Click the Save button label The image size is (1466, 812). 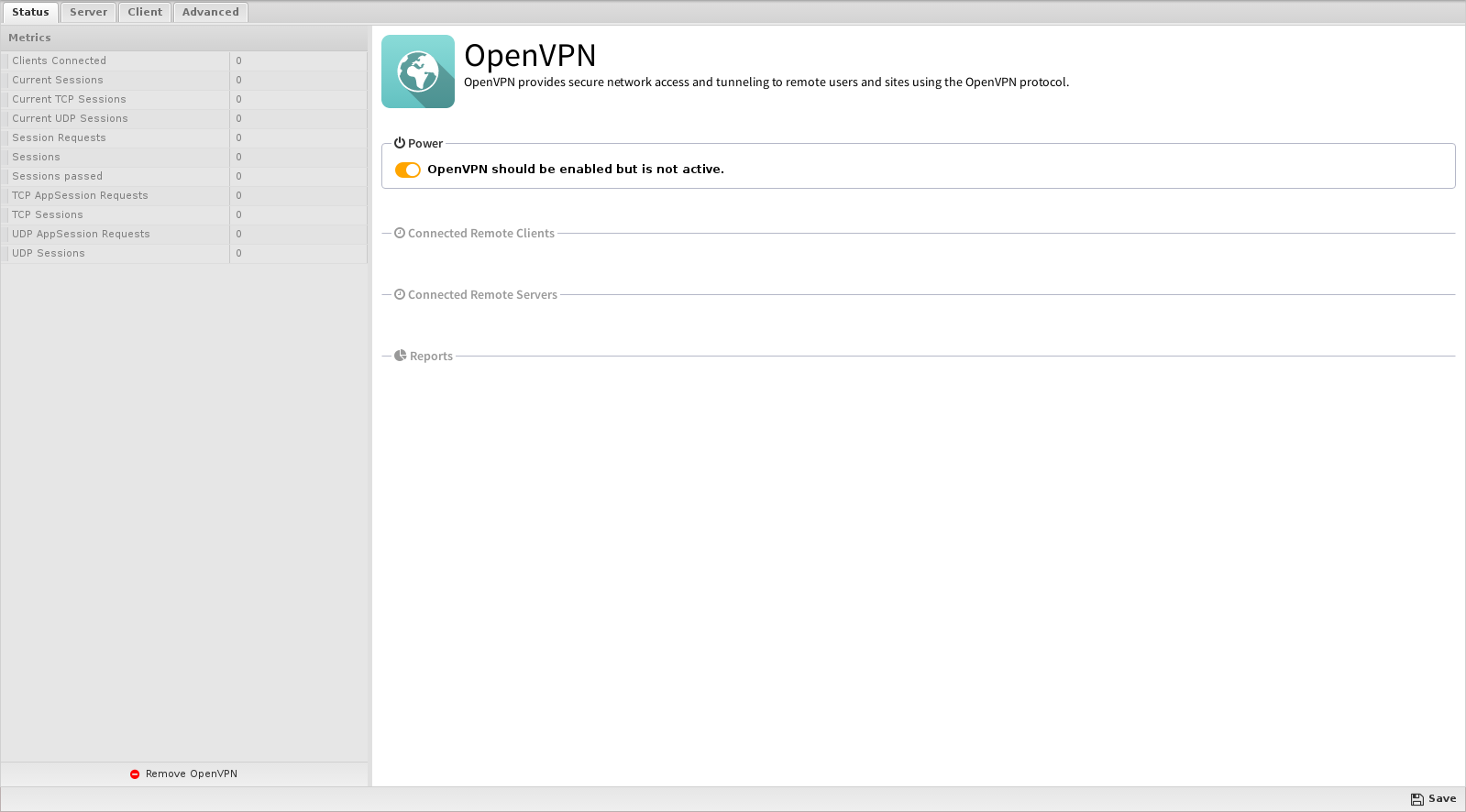tap(1442, 798)
